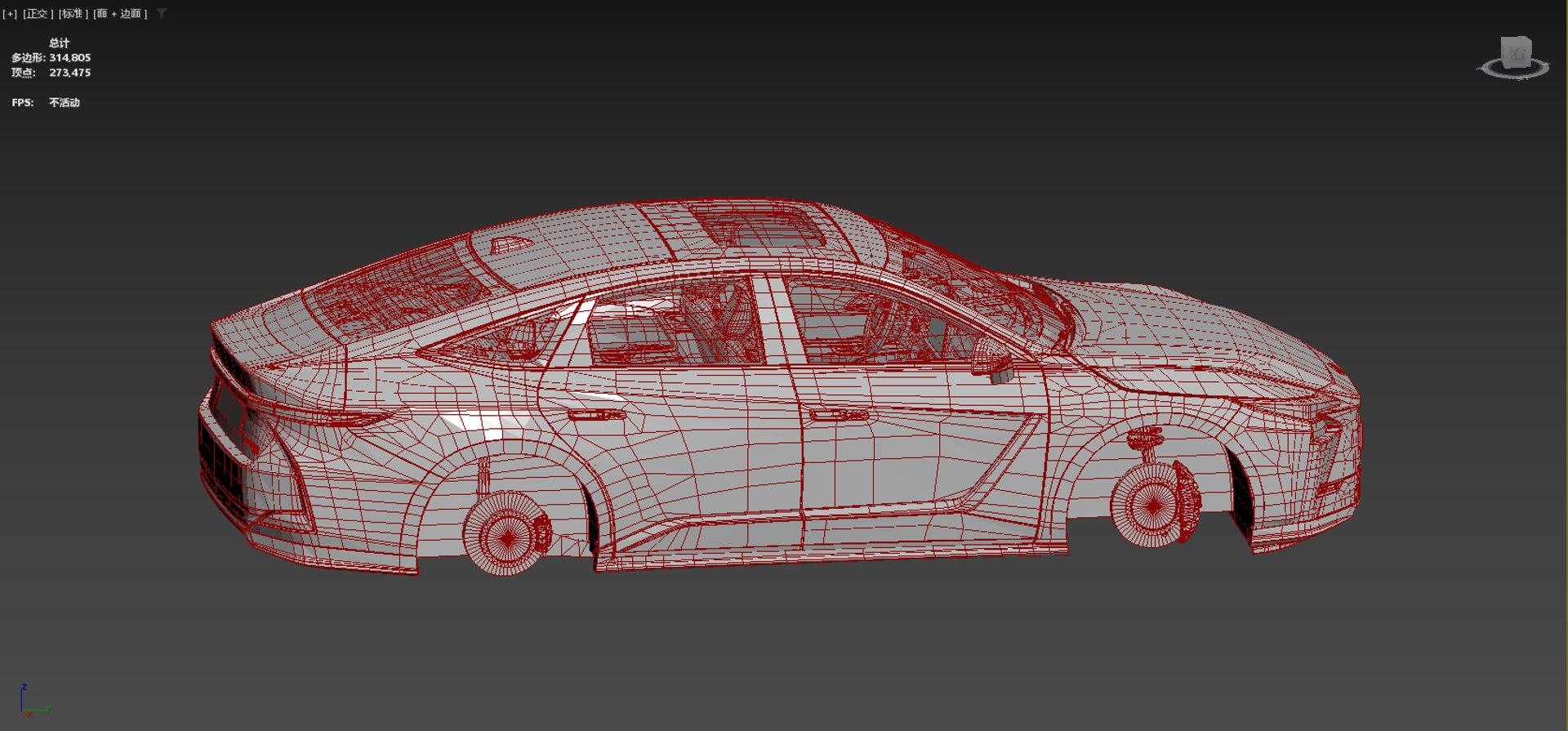This screenshot has height=731, width=1568.
Task: Open the 标准 shading viewport menu
Action: point(73,14)
